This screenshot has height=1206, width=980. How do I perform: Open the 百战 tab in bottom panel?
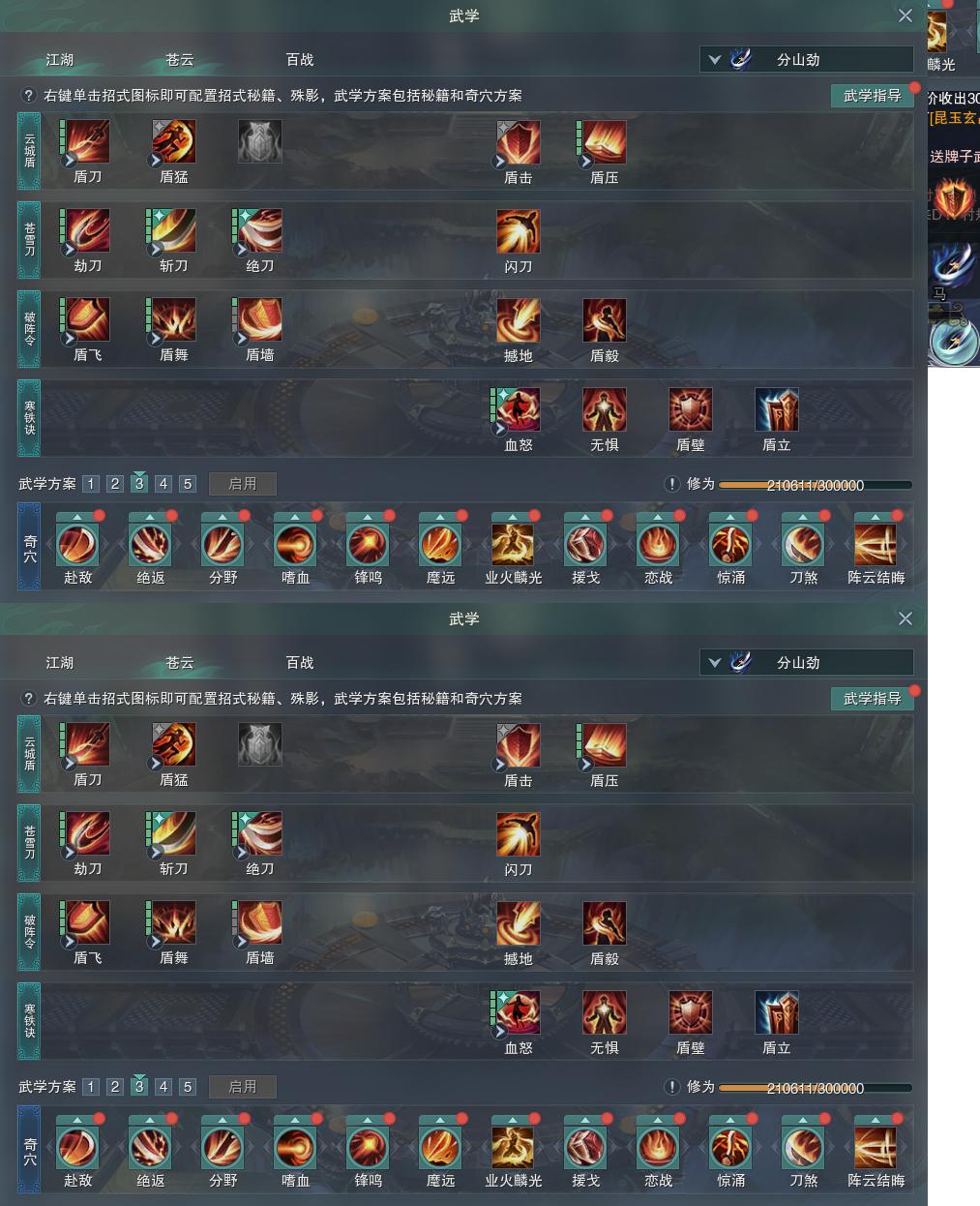(x=300, y=662)
